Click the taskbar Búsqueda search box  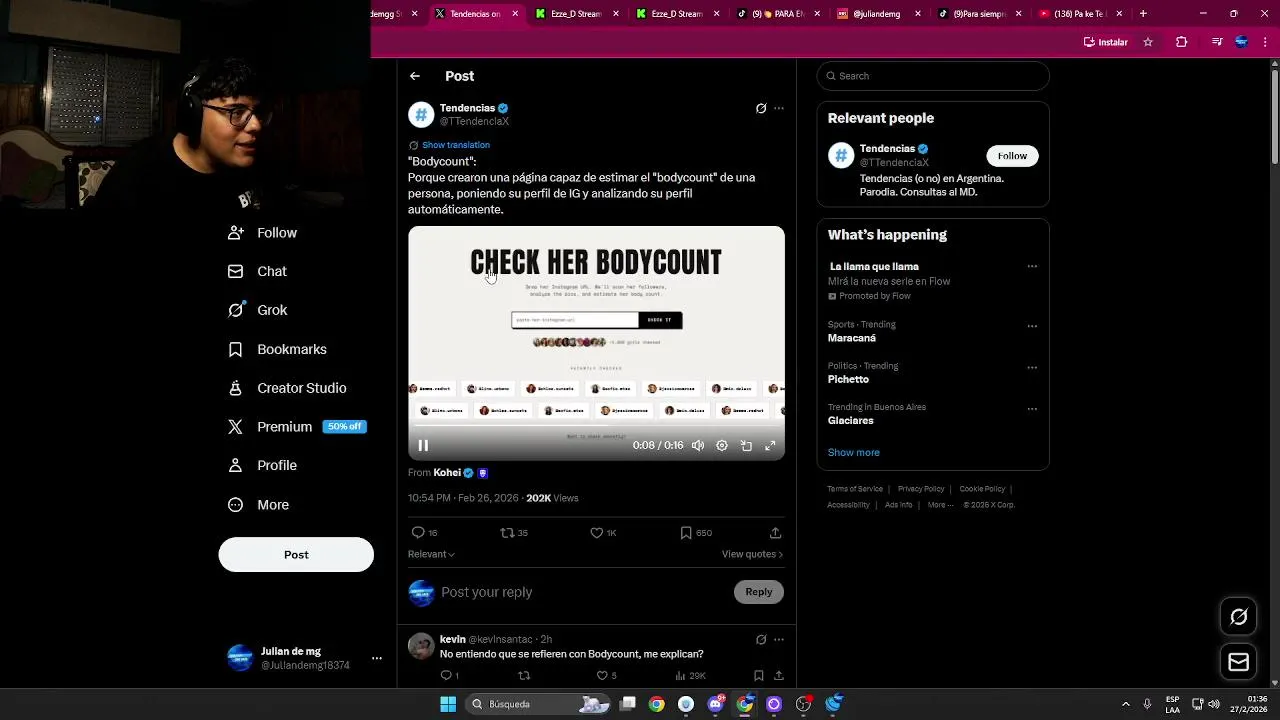pyautogui.click(x=538, y=704)
